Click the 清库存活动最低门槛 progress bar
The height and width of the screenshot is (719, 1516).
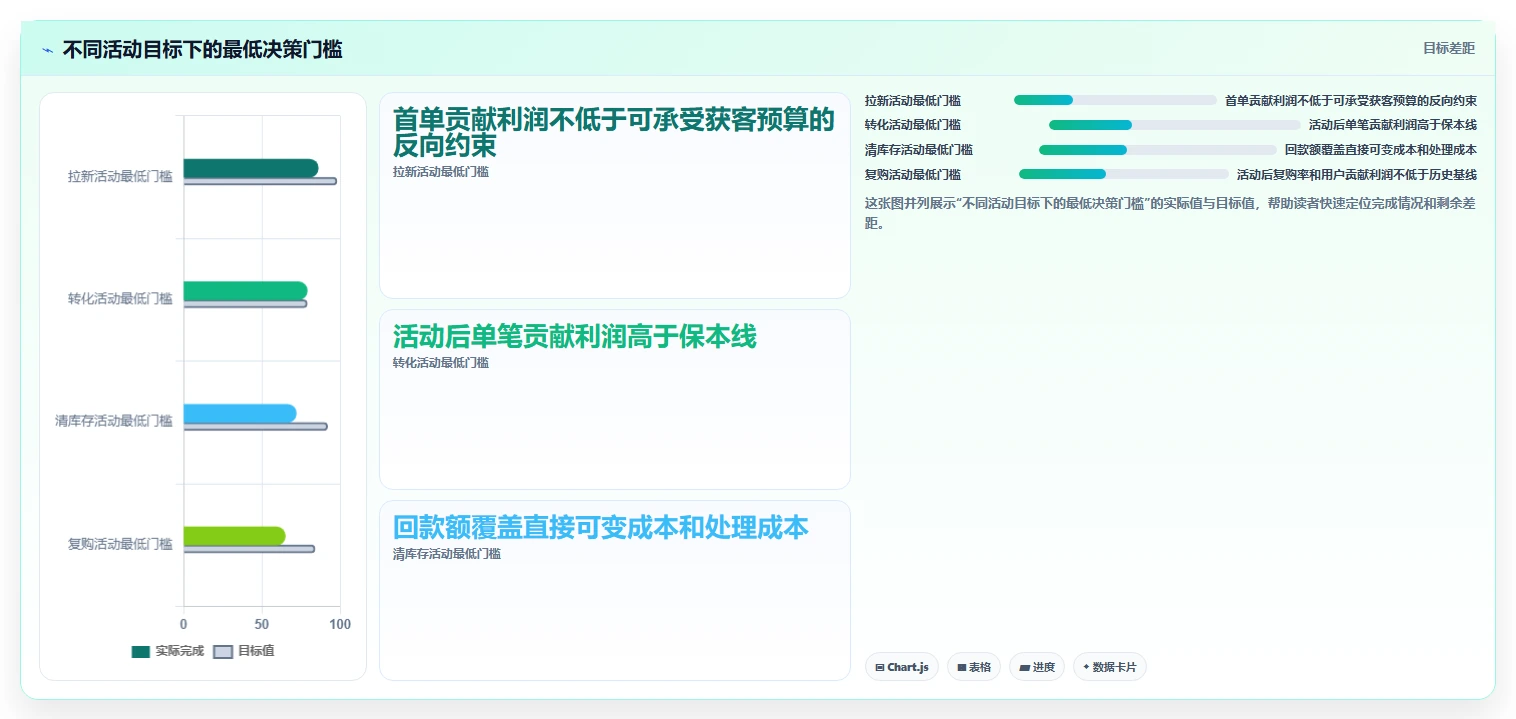[x=1158, y=150]
